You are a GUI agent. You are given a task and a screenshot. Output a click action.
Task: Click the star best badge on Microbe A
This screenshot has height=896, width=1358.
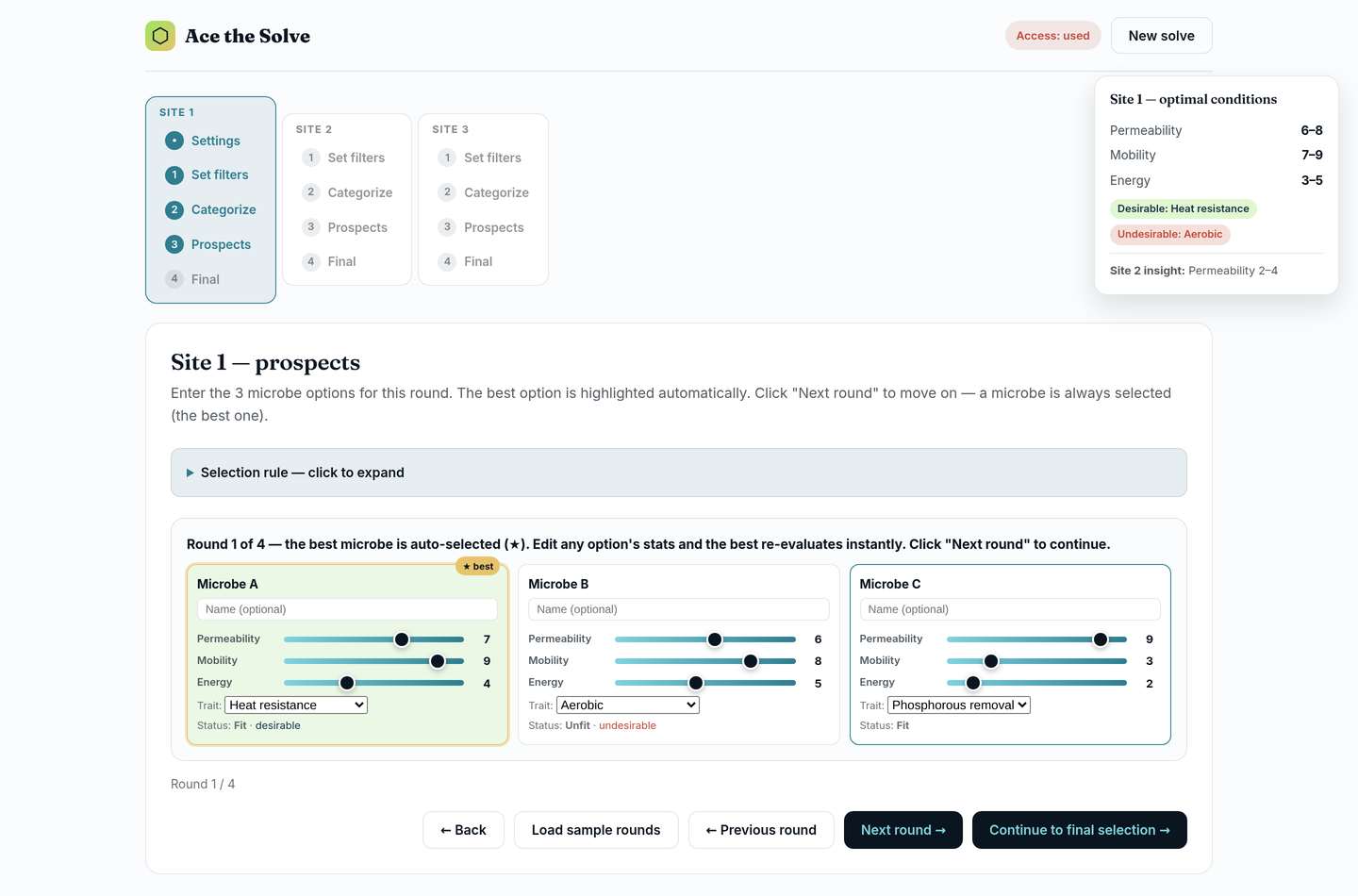tap(478, 566)
